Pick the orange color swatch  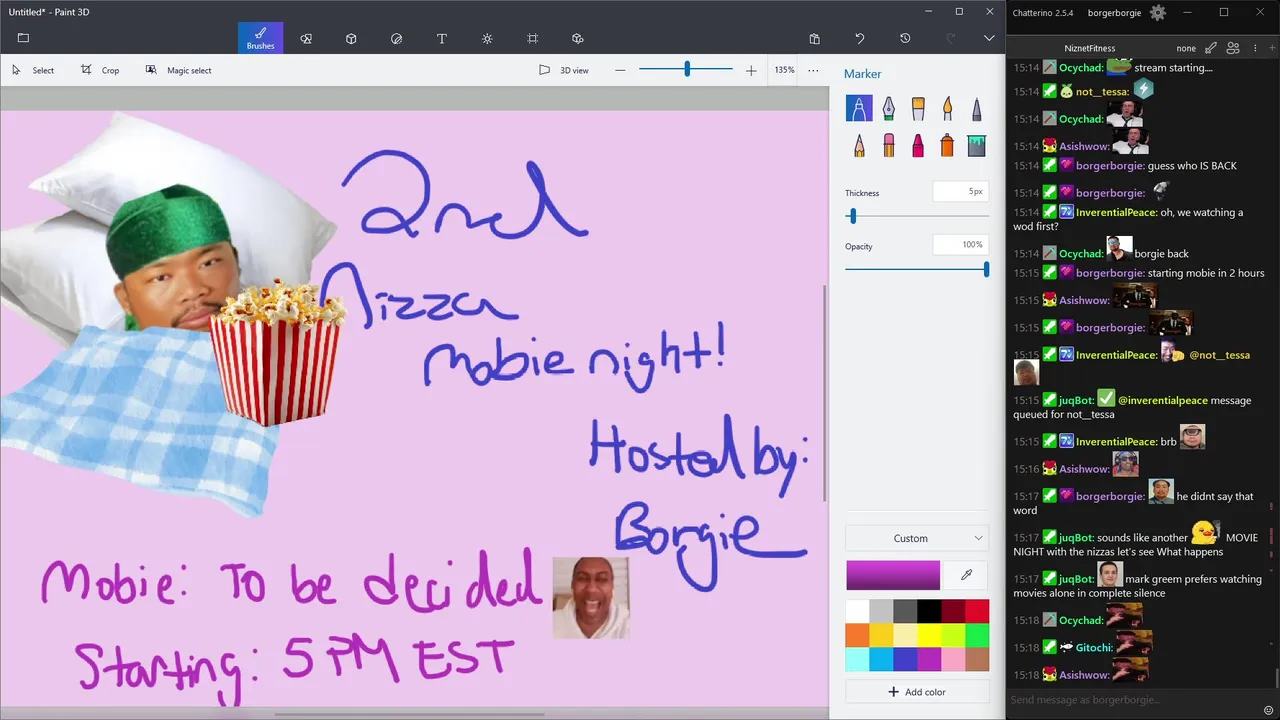[x=857, y=635]
